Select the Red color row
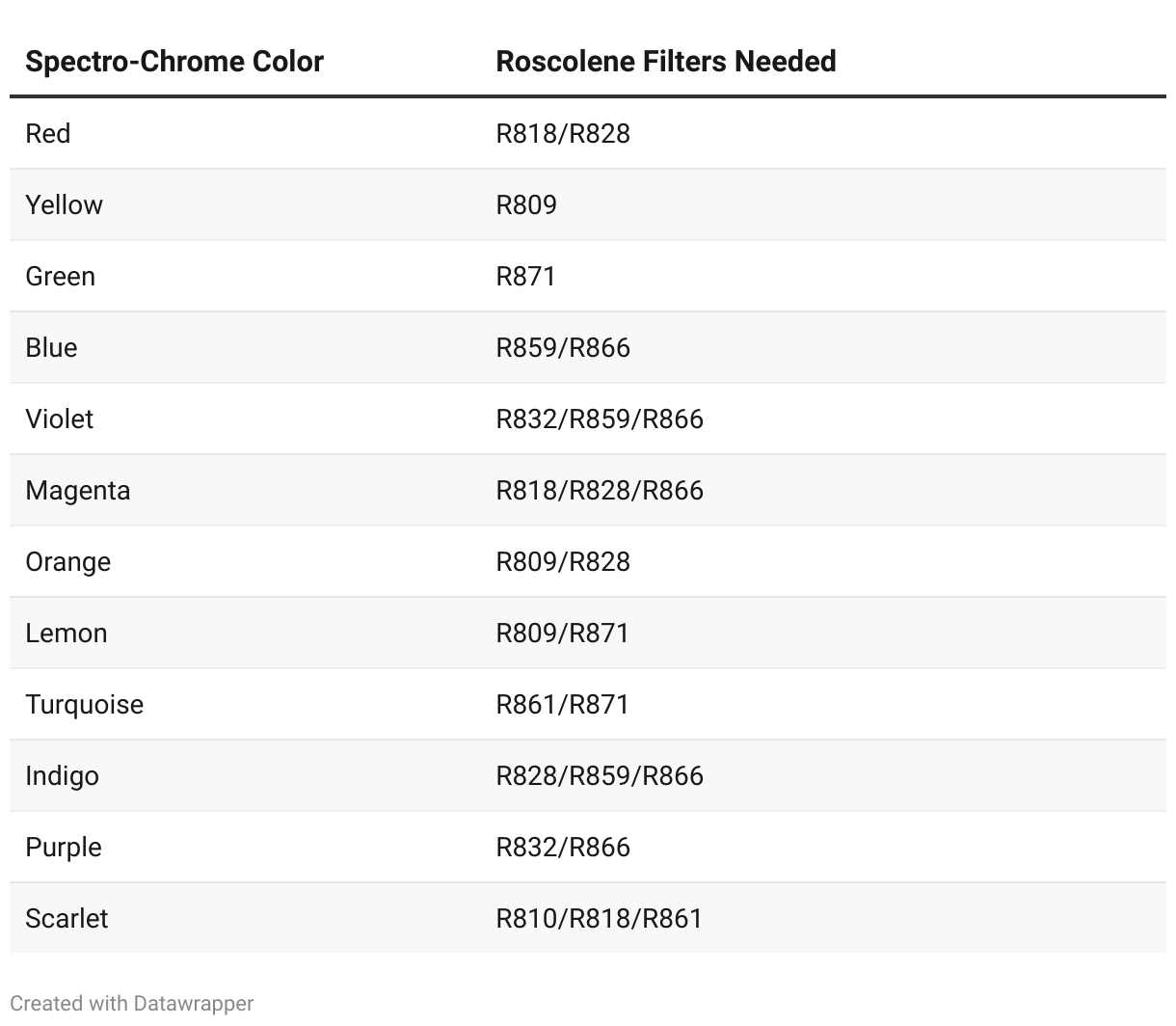Screen dimensions: 1176x1026 tap(48, 133)
